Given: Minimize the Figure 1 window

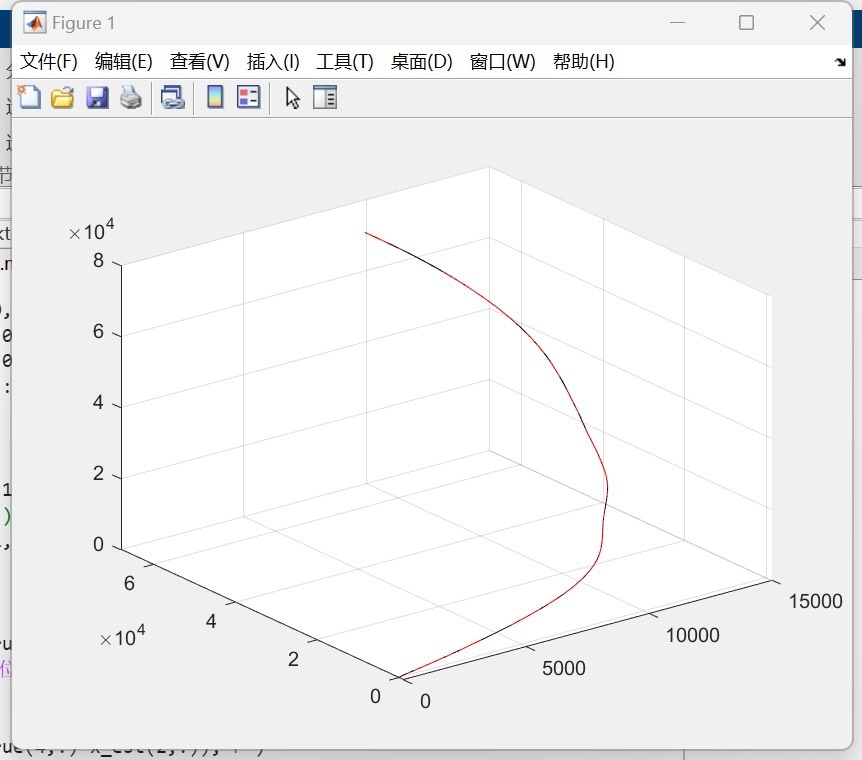Looking at the screenshot, I should click(x=677, y=23).
